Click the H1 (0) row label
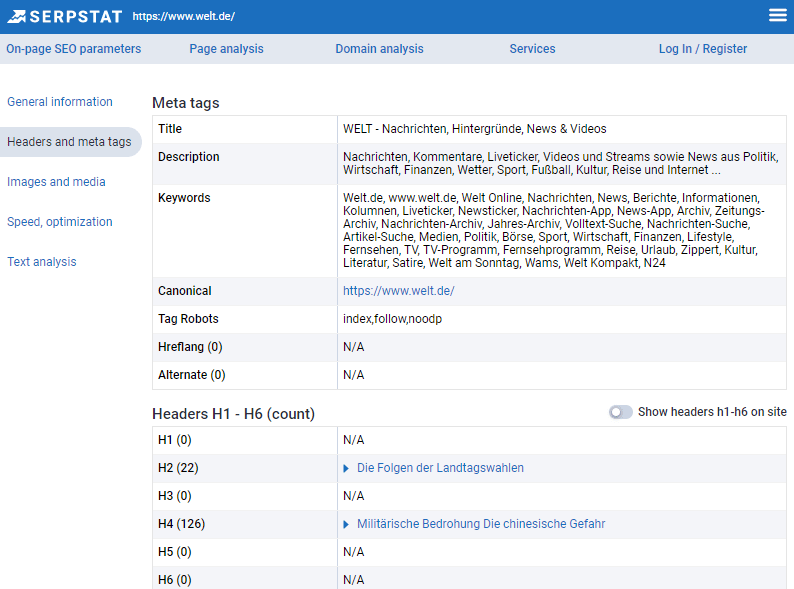Viewport: 794px width, 589px height. 175,440
